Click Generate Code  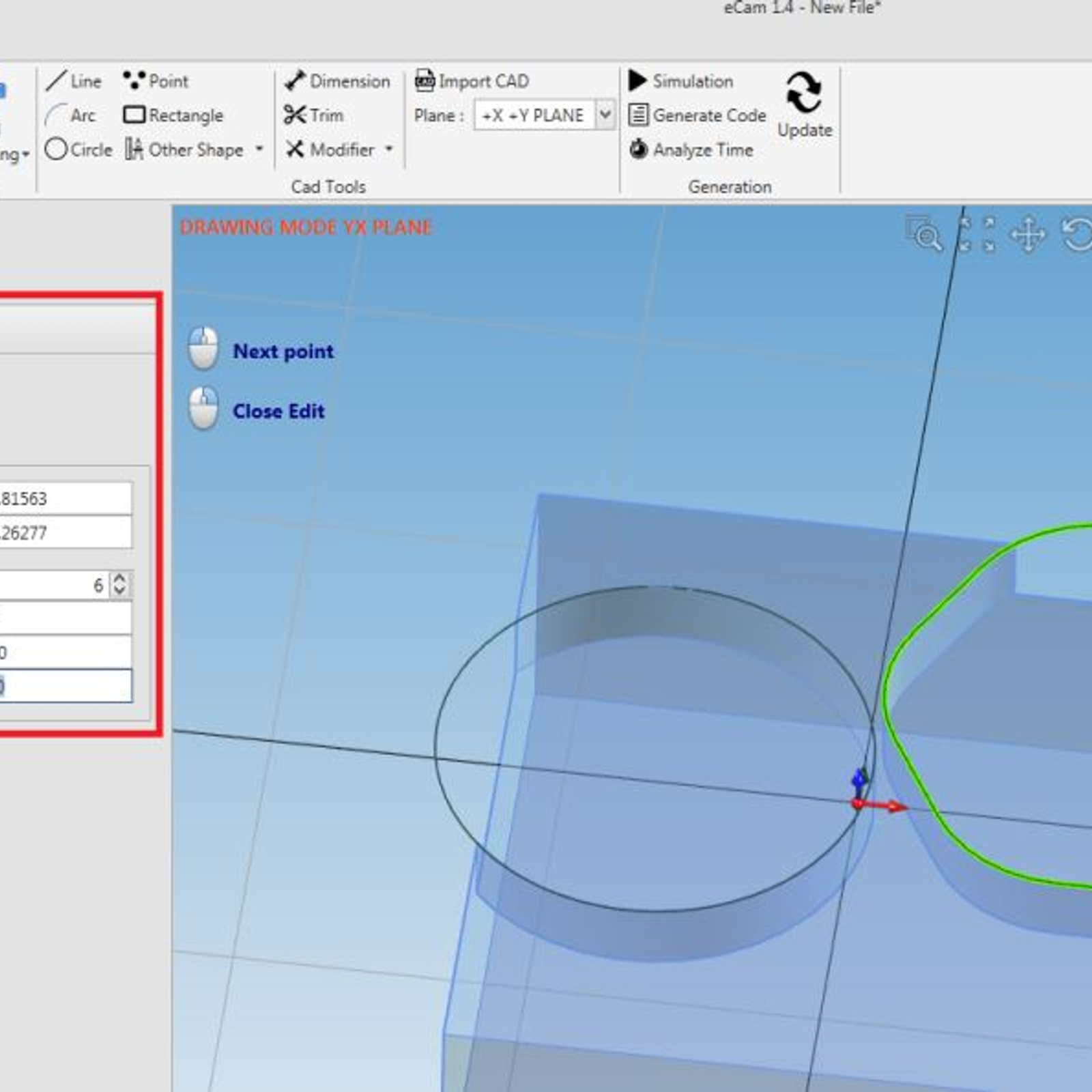point(697,115)
